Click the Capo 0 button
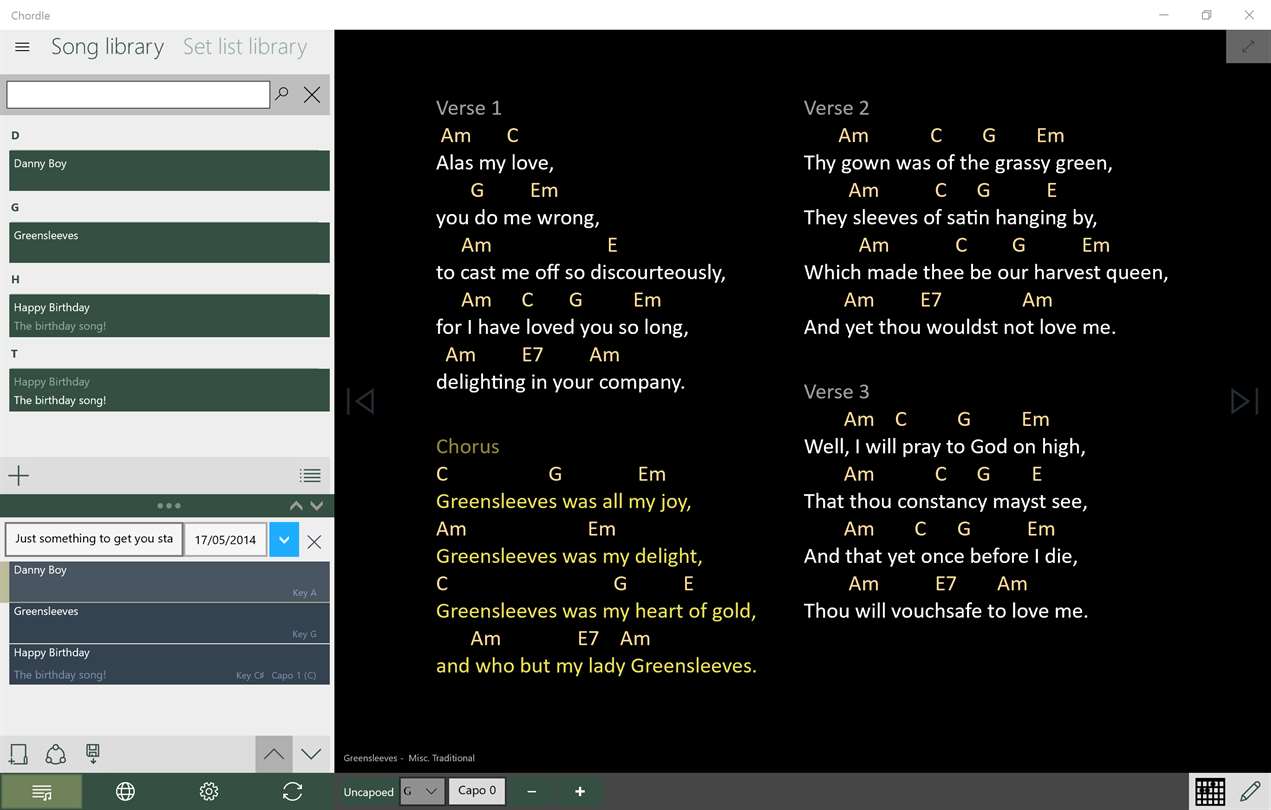 tap(477, 791)
